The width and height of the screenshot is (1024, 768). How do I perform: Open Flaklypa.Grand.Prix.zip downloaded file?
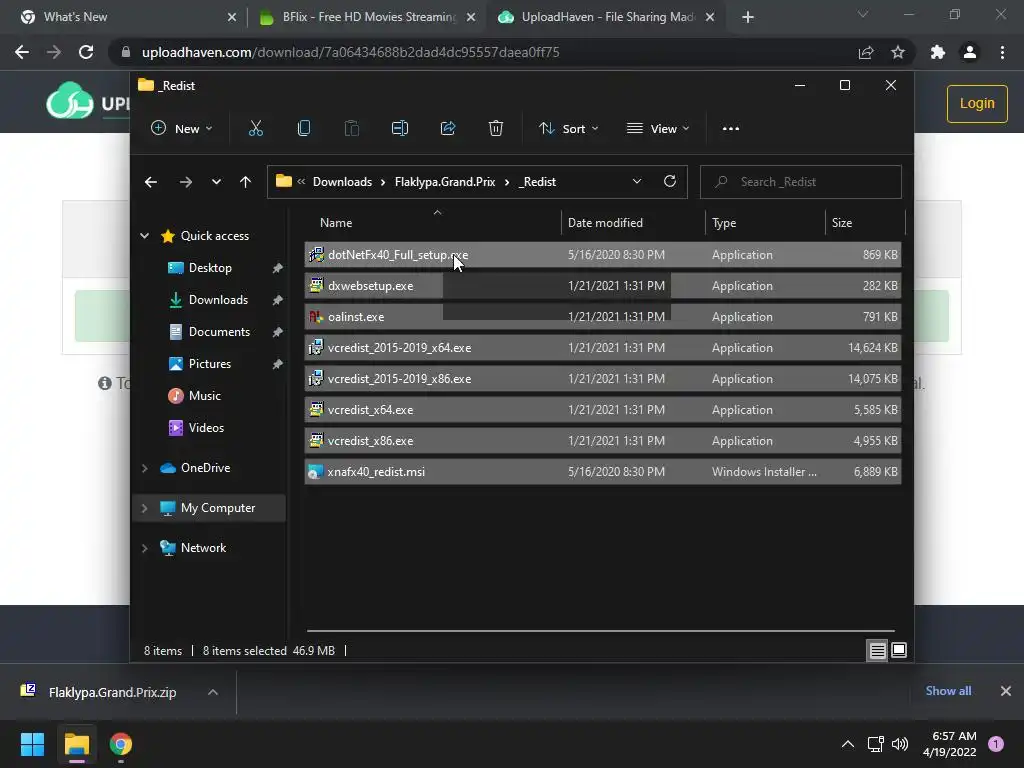tap(112, 692)
